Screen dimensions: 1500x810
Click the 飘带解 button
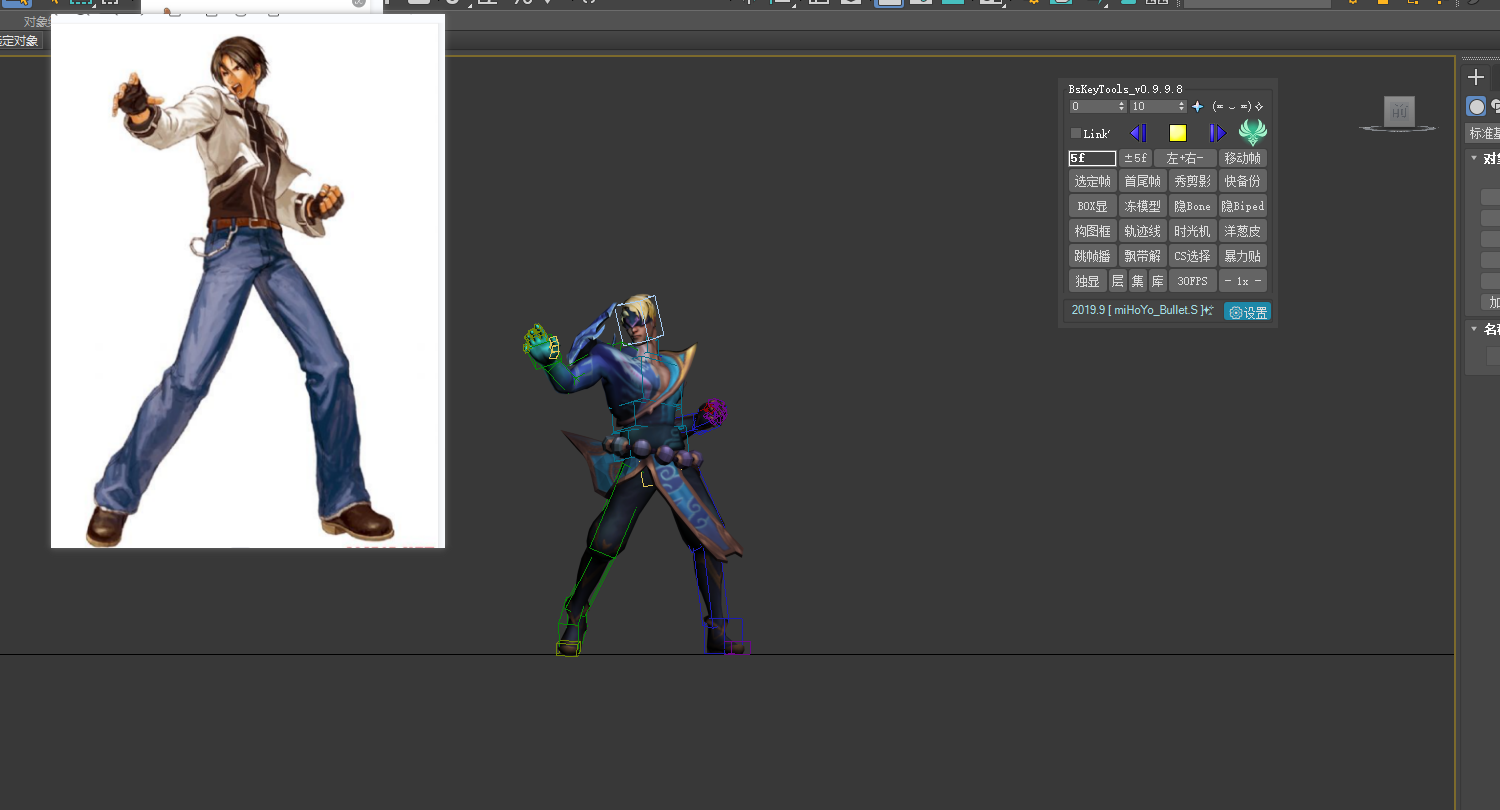point(1143,256)
